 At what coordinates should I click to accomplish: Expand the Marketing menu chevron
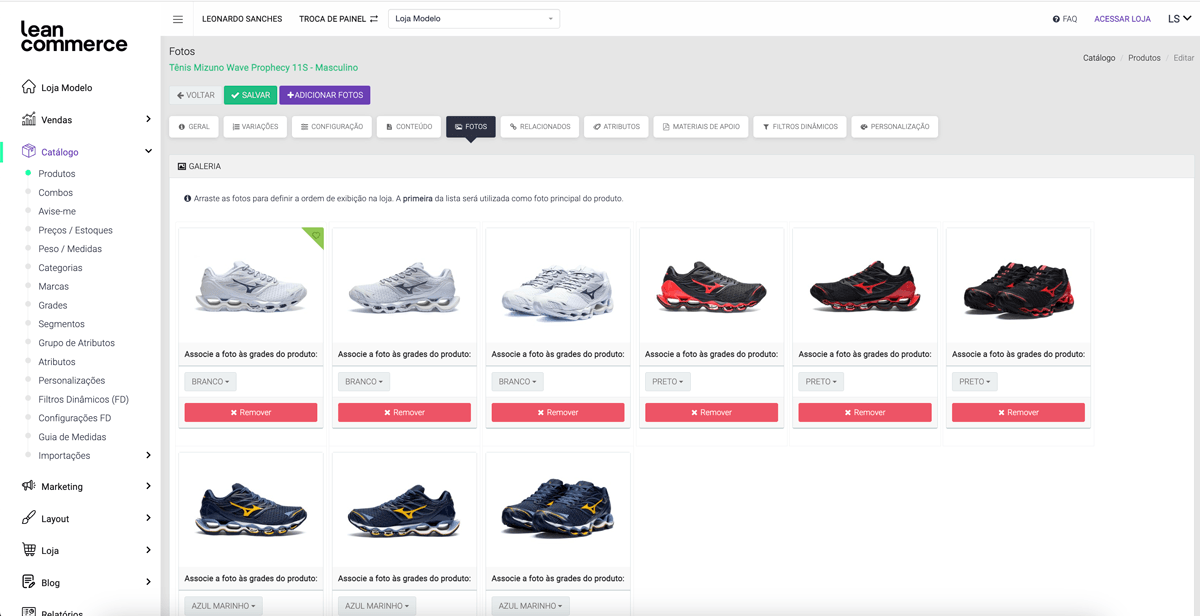pyautogui.click(x=148, y=486)
